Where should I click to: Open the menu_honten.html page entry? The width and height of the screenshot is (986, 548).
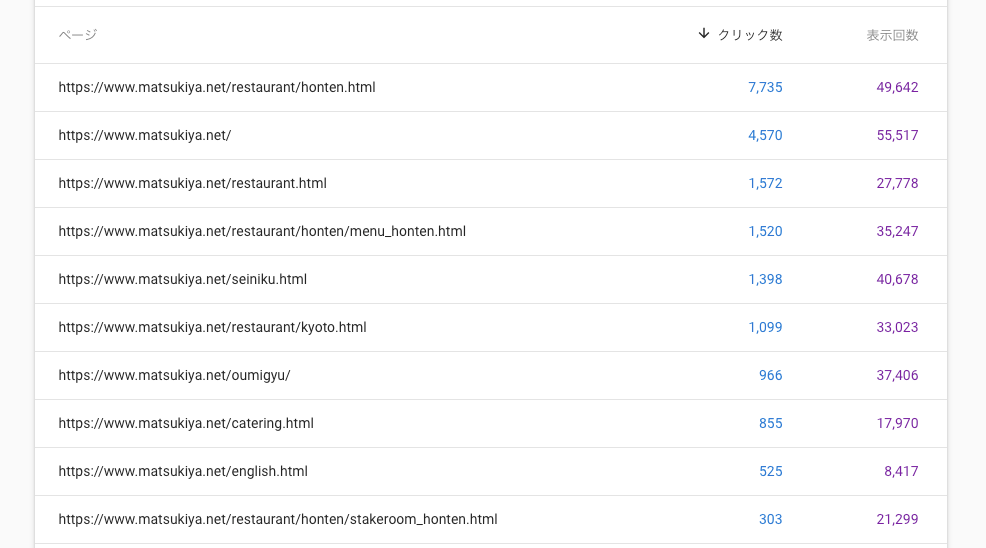262,232
